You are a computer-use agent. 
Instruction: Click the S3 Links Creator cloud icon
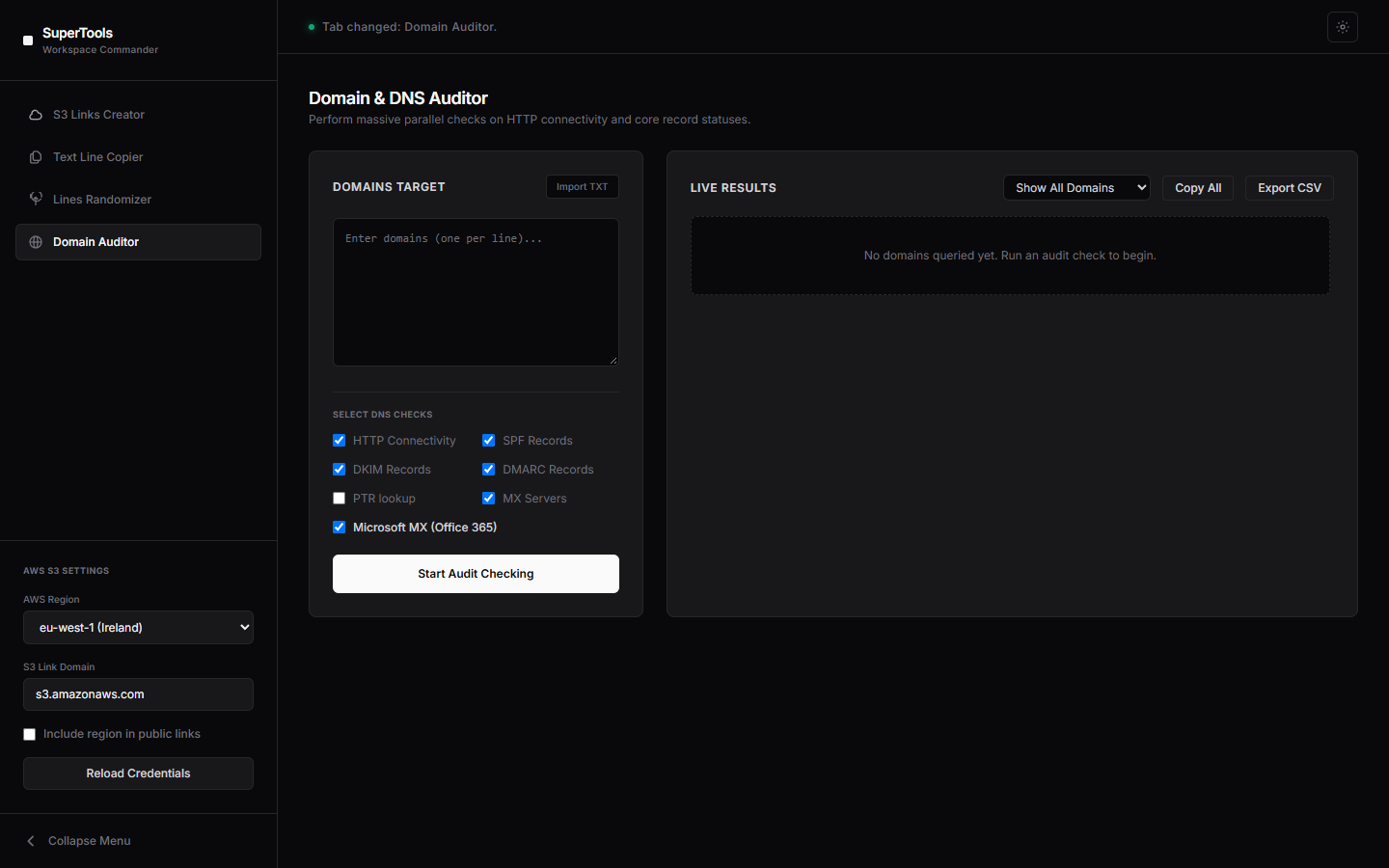point(36,115)
